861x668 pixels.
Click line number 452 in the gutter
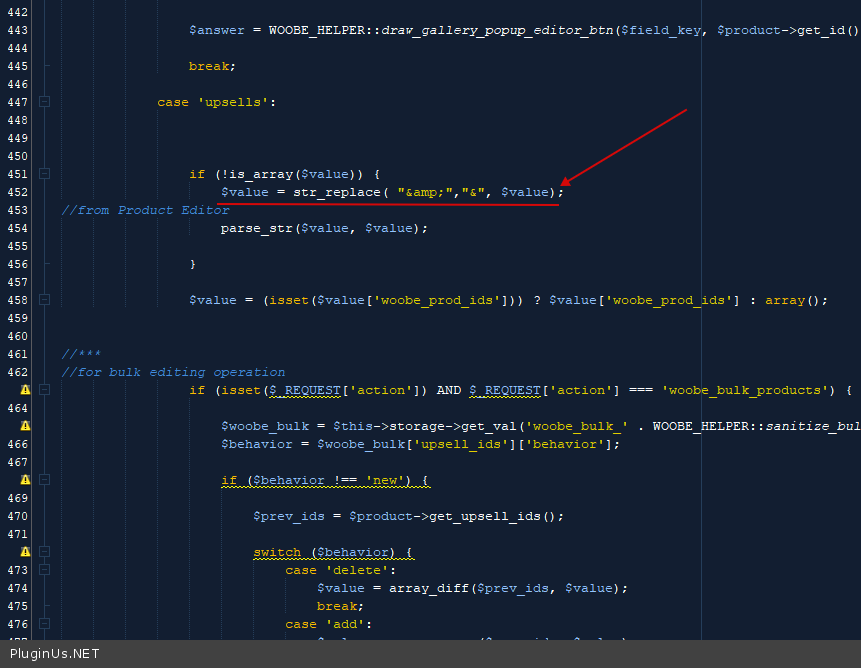coord(17,192)
